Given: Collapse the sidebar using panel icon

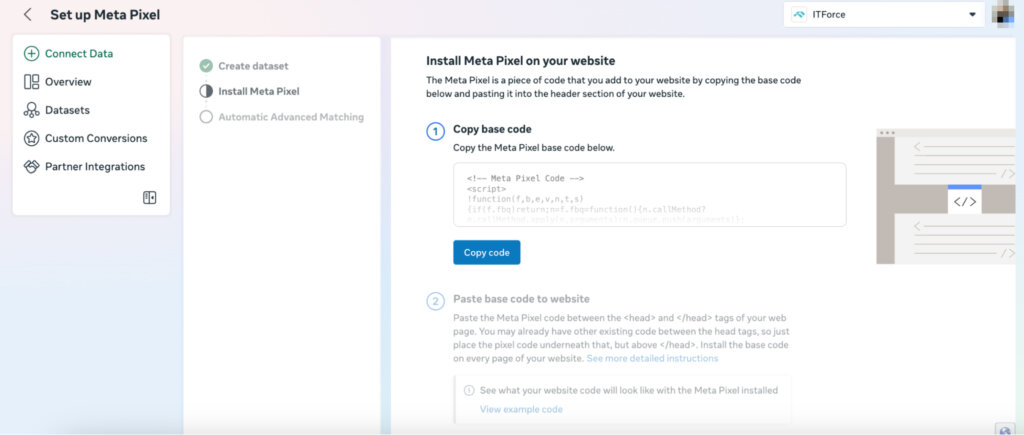Looking at the screenshot, I should pyautogui.click(x=149, y=198).
